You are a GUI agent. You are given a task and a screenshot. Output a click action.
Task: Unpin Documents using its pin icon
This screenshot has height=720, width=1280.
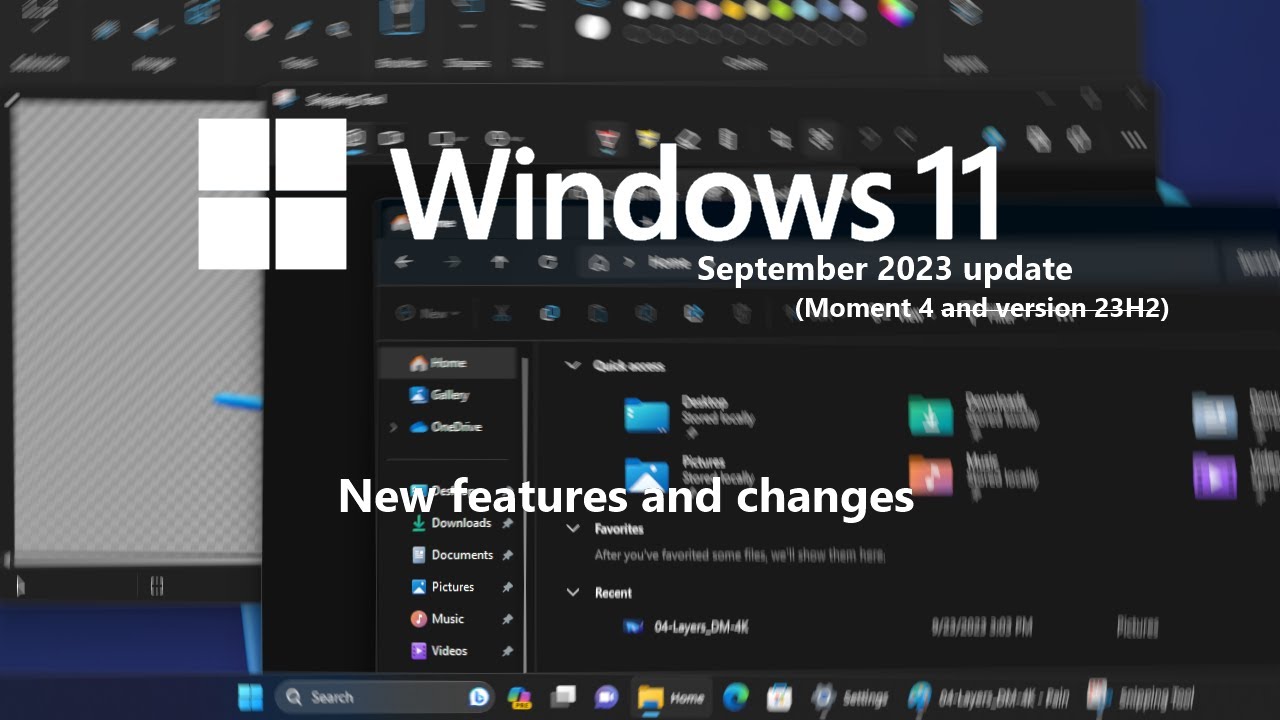[507, 555]
